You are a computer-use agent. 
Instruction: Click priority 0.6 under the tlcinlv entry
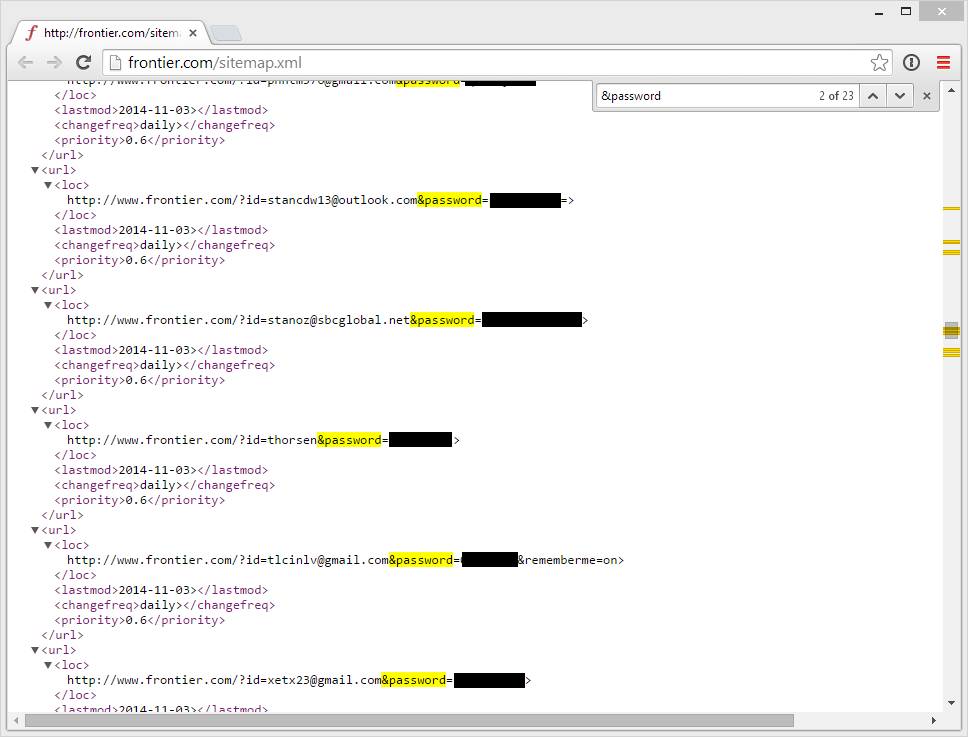click(x=140, y=620)
